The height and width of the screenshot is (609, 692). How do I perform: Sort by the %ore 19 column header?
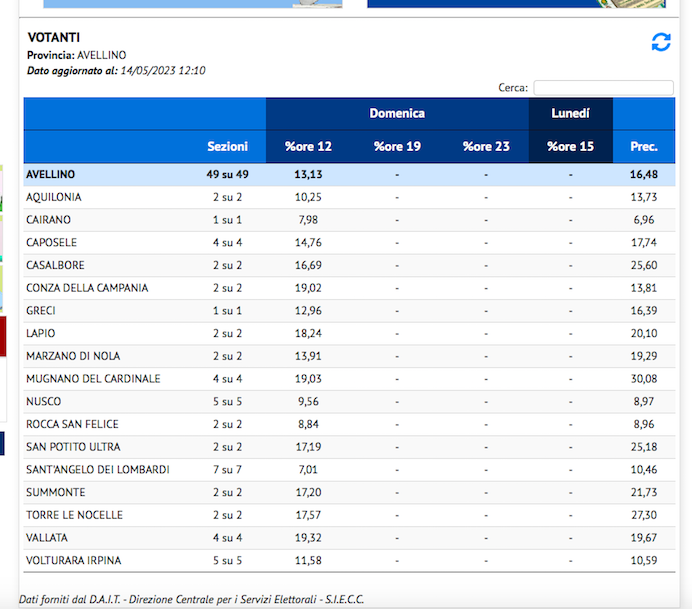(x=397, y=147)
